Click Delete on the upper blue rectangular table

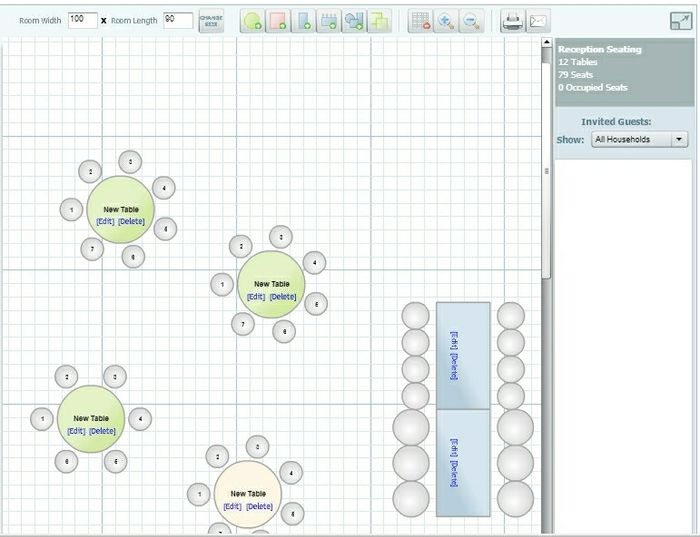pyautogui.click(x=453, y=367)
